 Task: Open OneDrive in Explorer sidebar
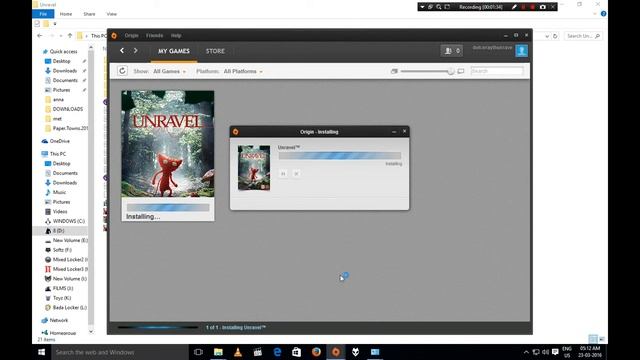pos(60,141)
